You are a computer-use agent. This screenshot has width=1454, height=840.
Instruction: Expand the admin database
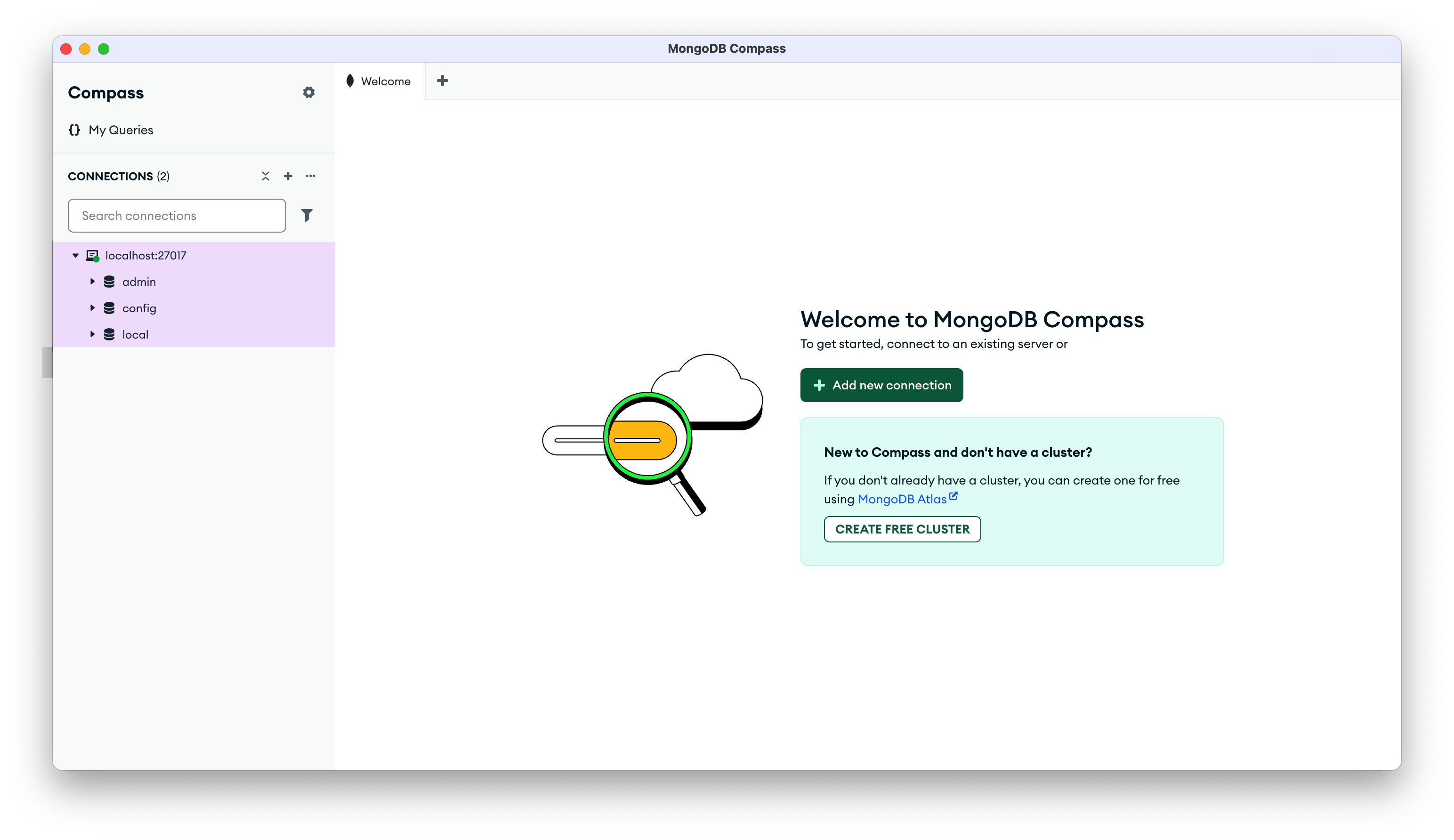[92, 282]
